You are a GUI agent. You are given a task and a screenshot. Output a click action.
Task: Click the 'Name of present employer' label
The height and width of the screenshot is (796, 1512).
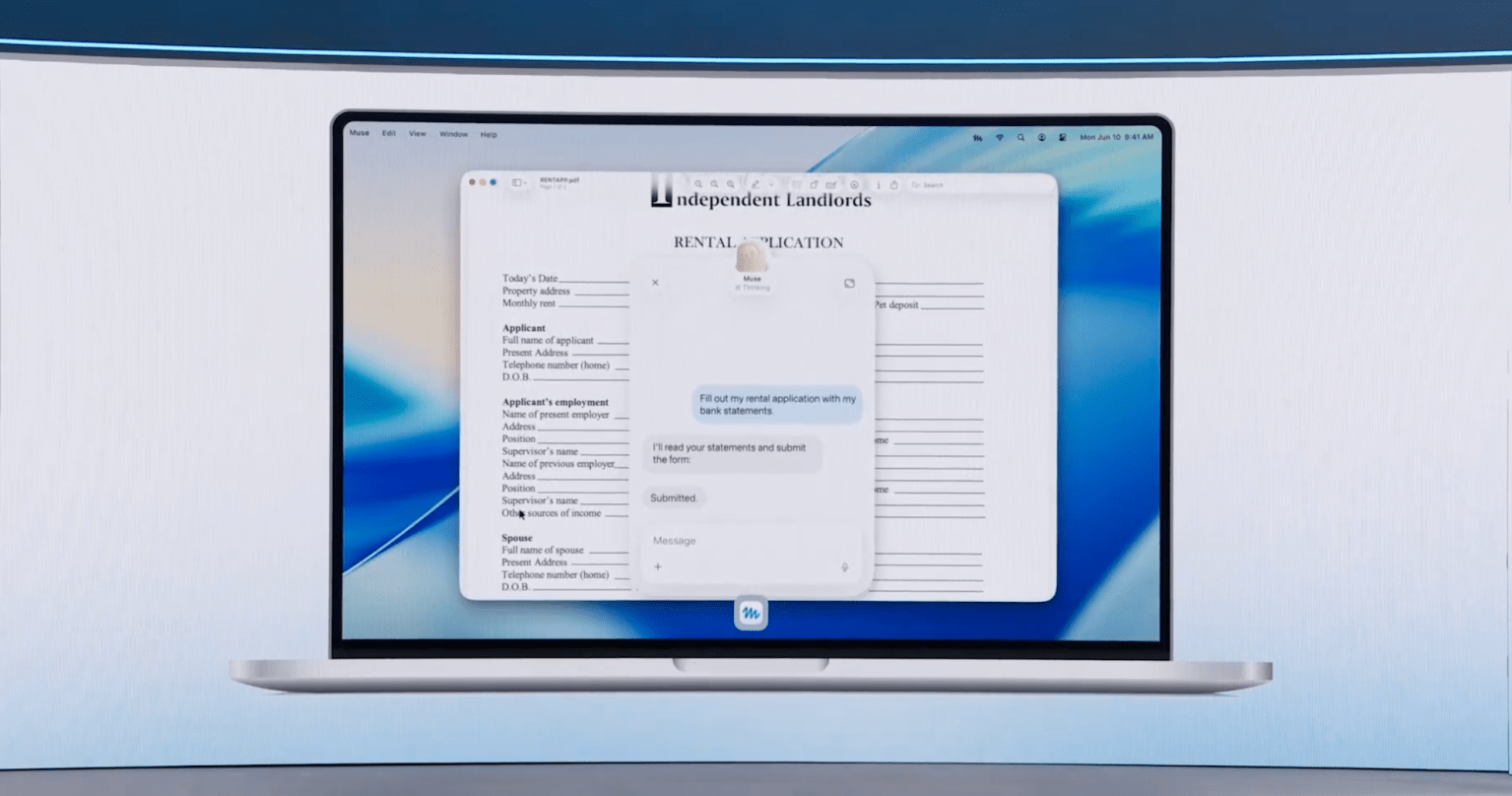point(556,415)
